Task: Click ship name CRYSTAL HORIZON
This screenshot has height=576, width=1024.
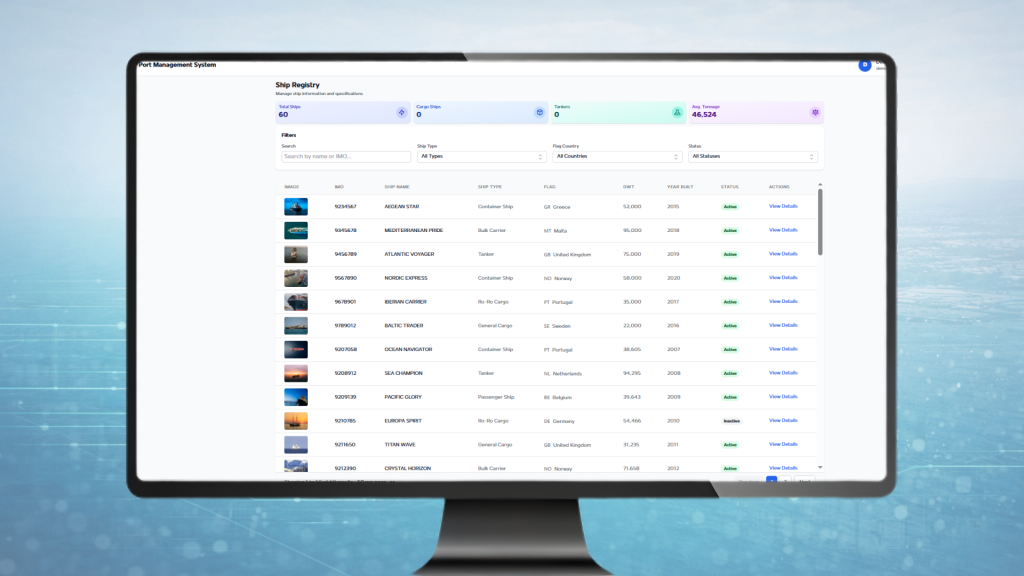Action: coord(408,468)
